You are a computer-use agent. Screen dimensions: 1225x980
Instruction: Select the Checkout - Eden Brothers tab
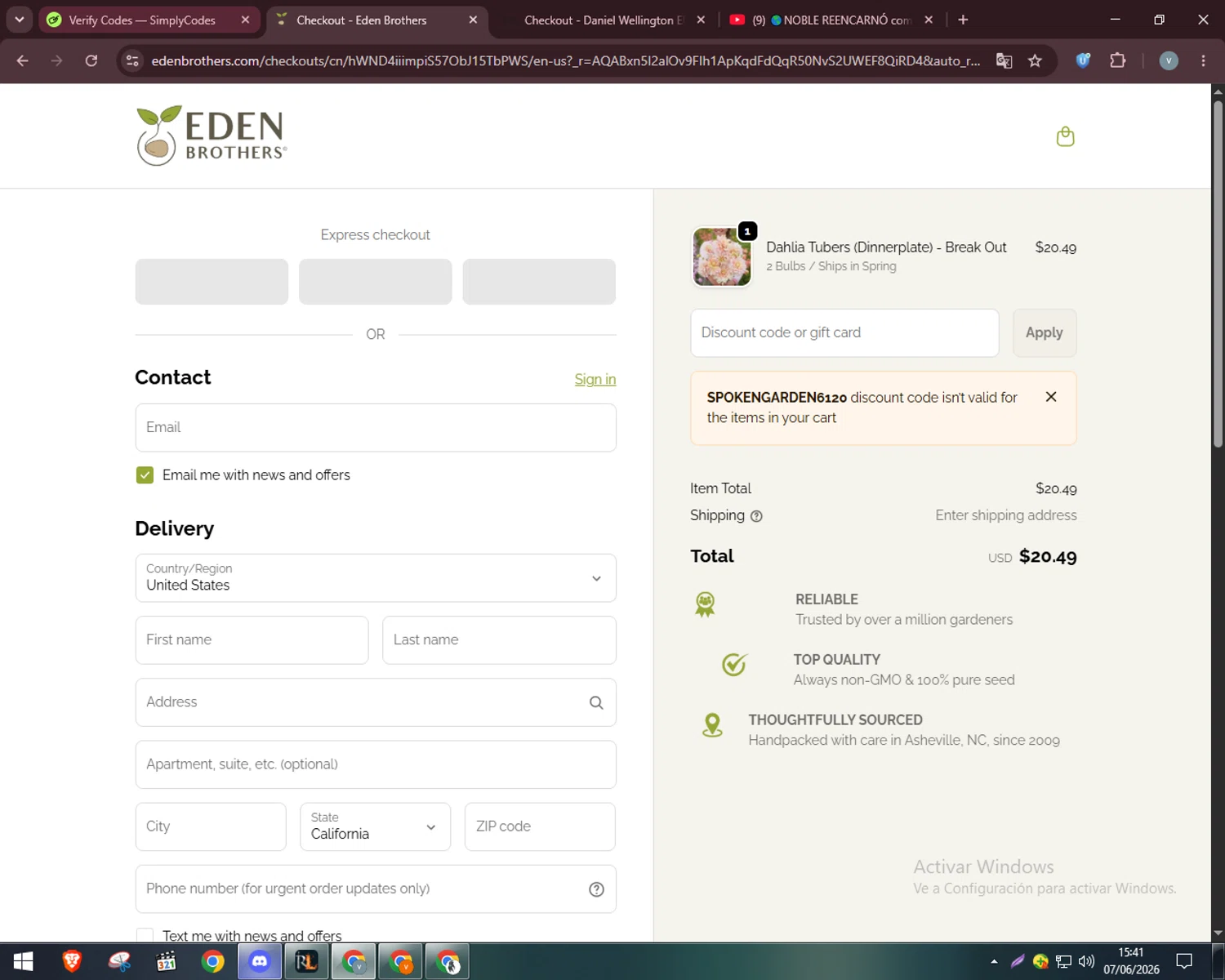point(361,20)
